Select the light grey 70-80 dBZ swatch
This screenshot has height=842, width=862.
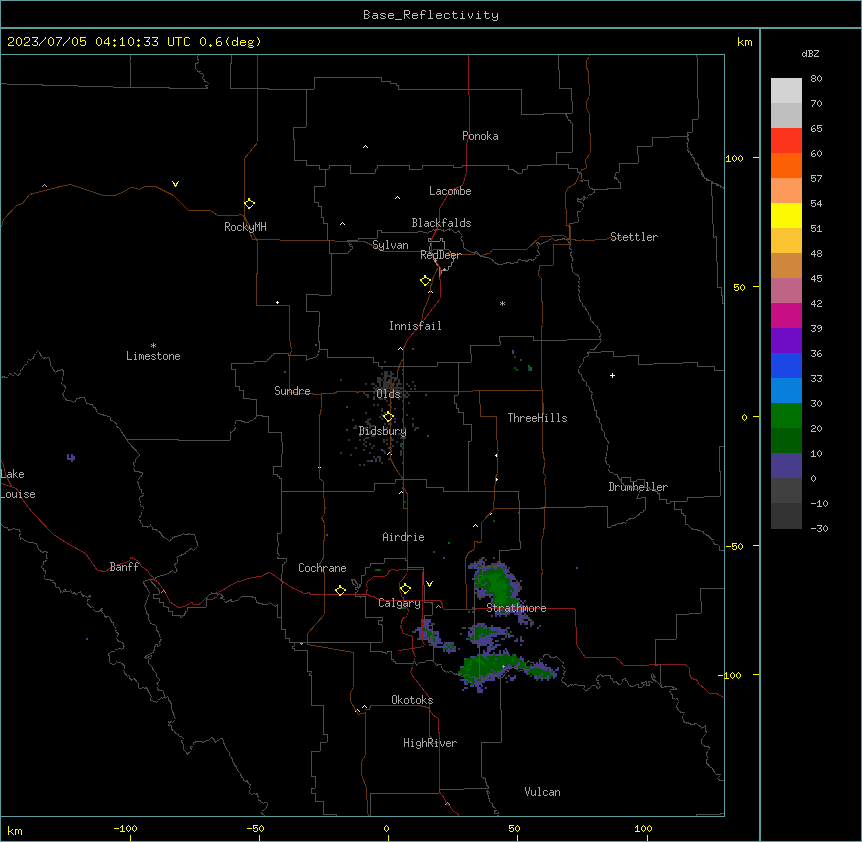point(786,91)
